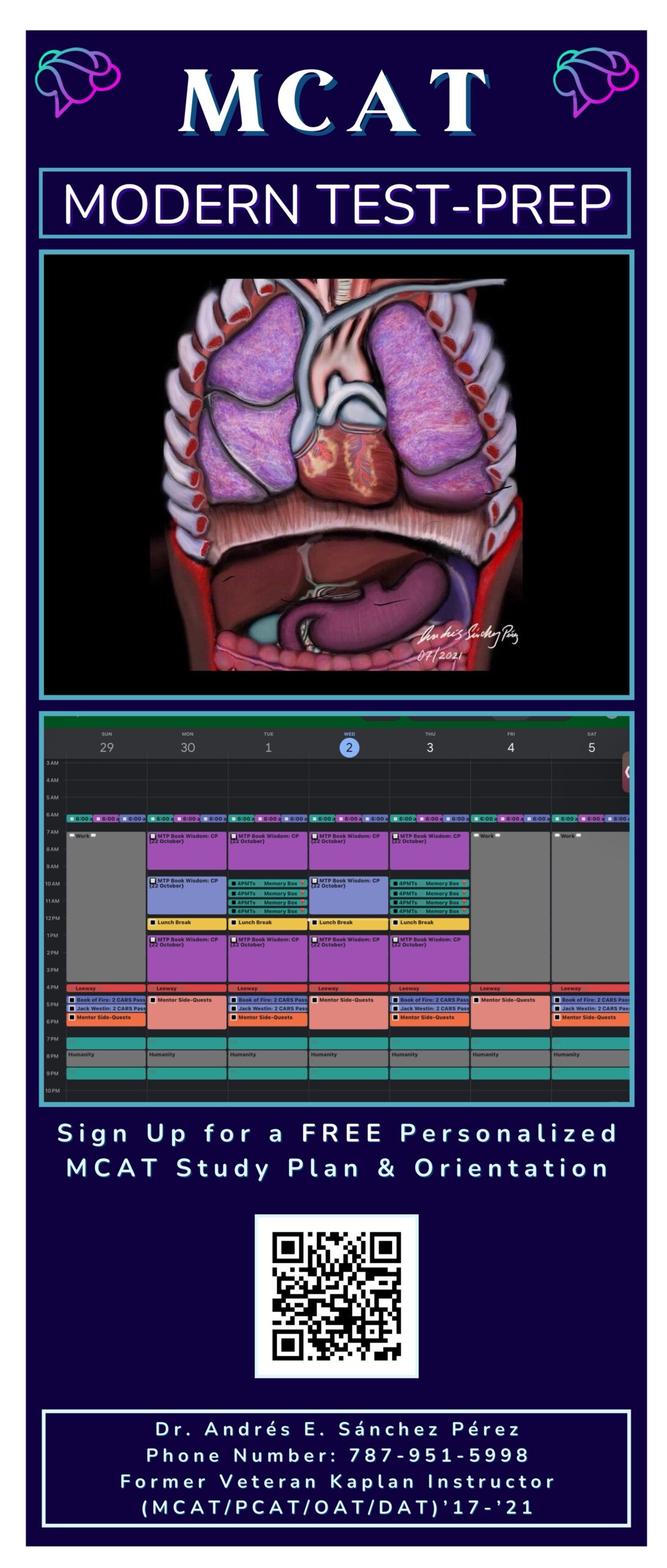This screenshot has height=1568, width=667.
Task: Mark Wednesday's Mentor Side-Quests checkbox
Action: point(314,1000)
